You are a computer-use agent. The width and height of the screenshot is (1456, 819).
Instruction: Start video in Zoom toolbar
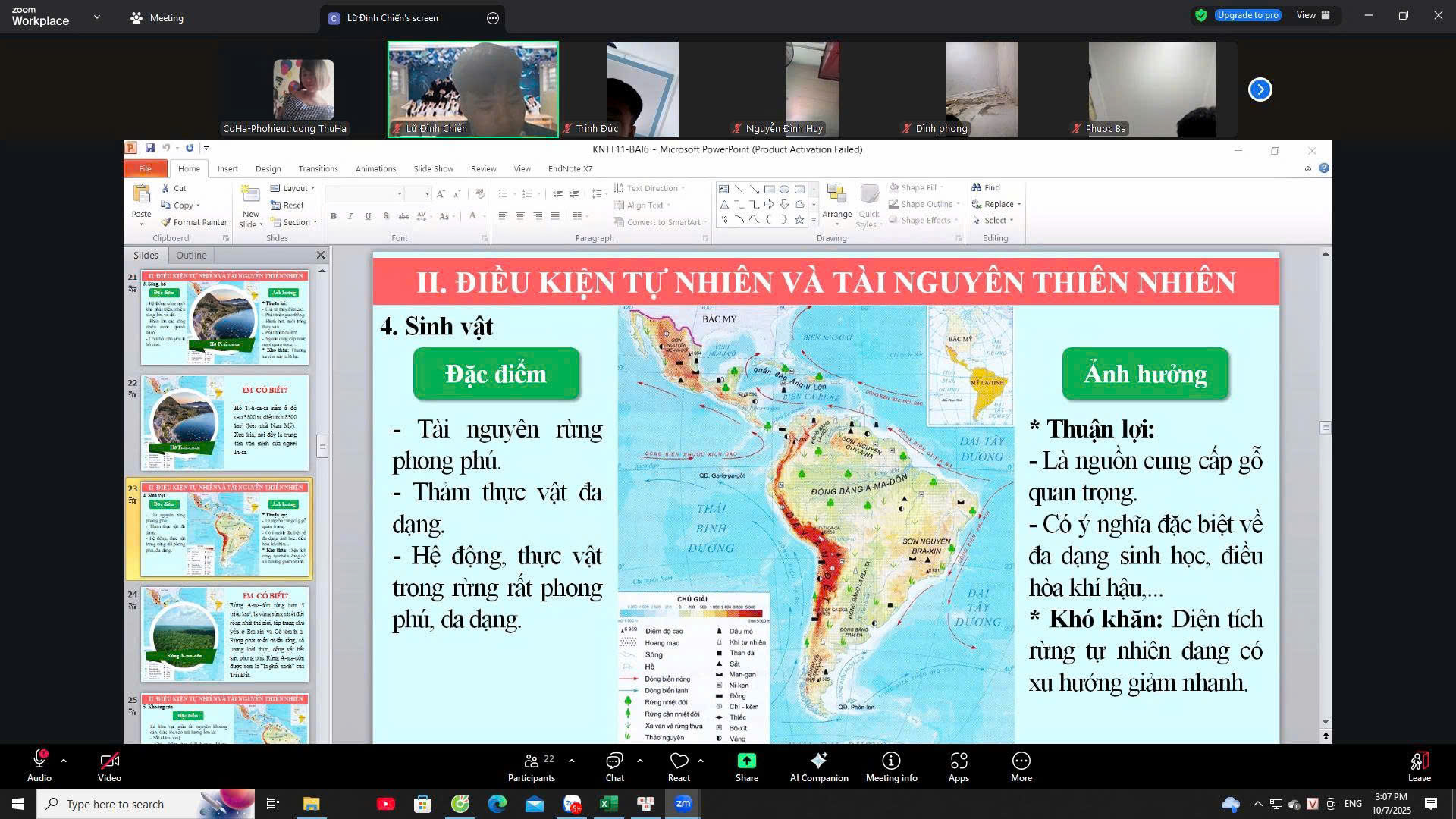point(109,765)
